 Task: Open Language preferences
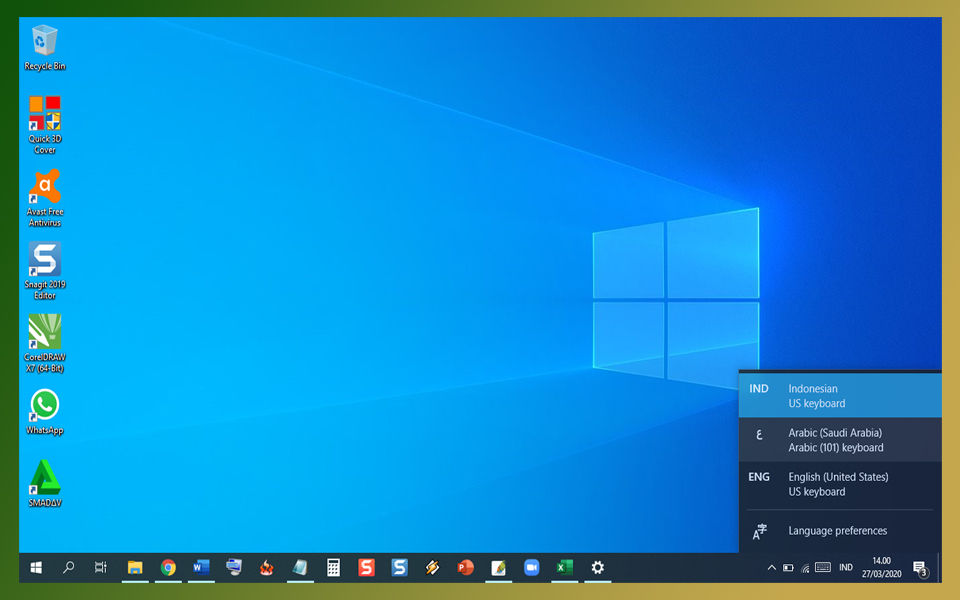coord(840,531)
